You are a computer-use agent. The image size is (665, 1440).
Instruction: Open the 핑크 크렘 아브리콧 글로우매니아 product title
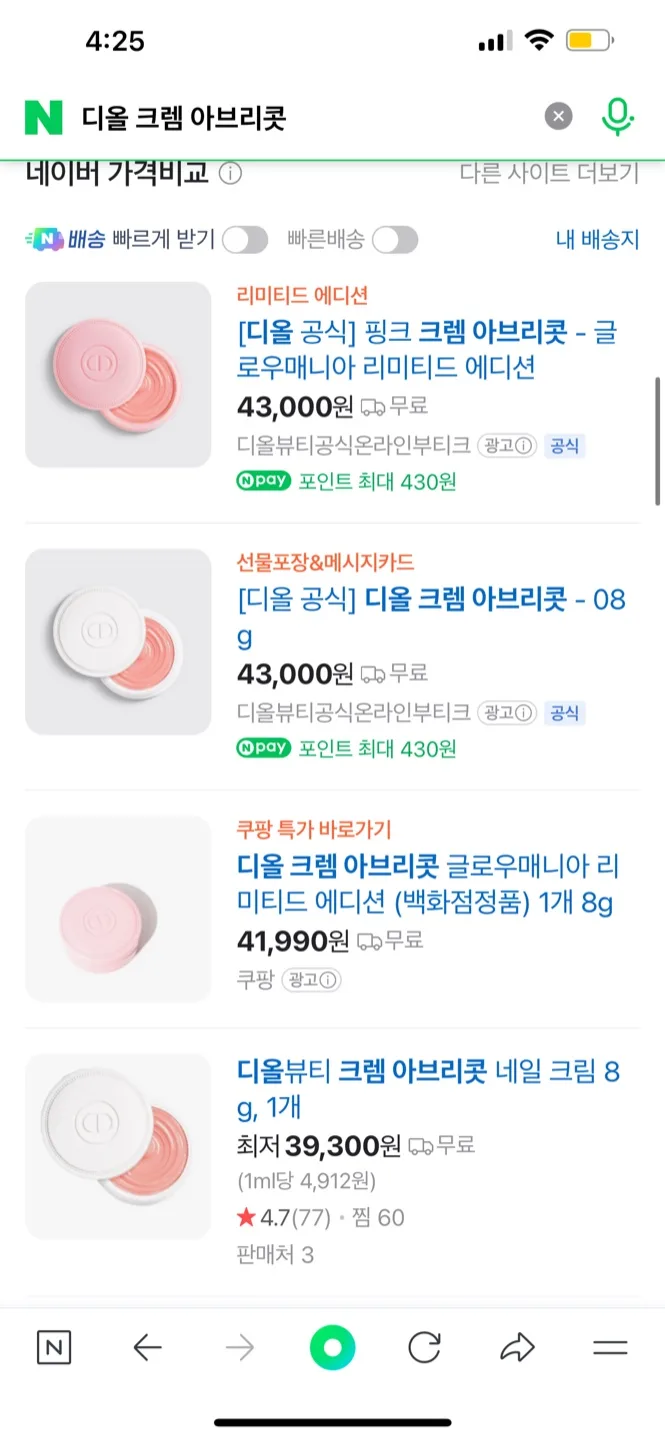427,349
